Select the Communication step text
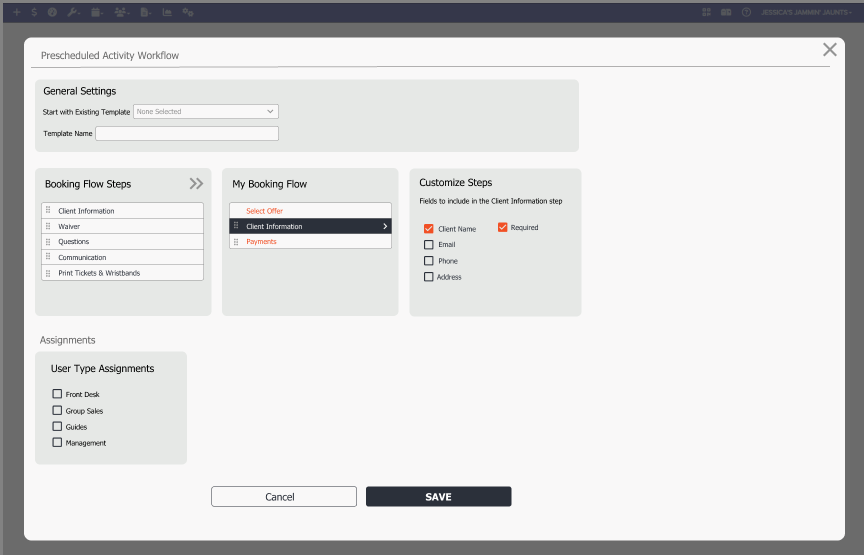This screenshot has height=555, width=864. click(82, 257)
